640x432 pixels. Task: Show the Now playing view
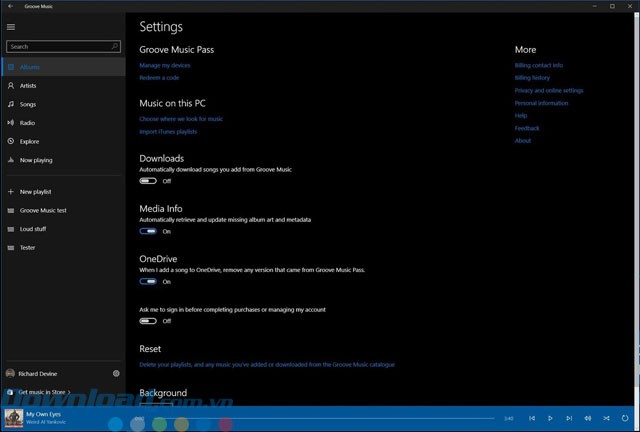(36, 160)
